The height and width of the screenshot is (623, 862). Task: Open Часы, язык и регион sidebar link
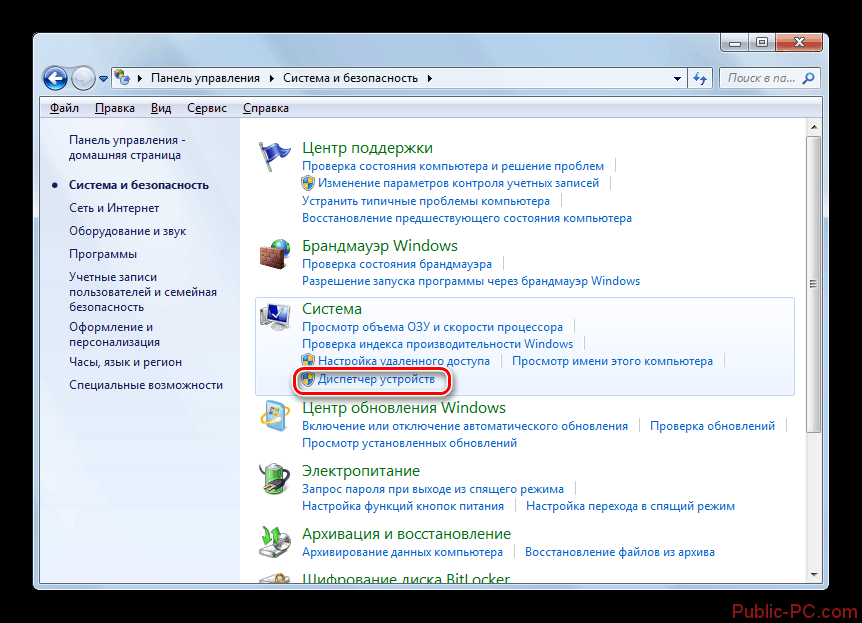125,362
